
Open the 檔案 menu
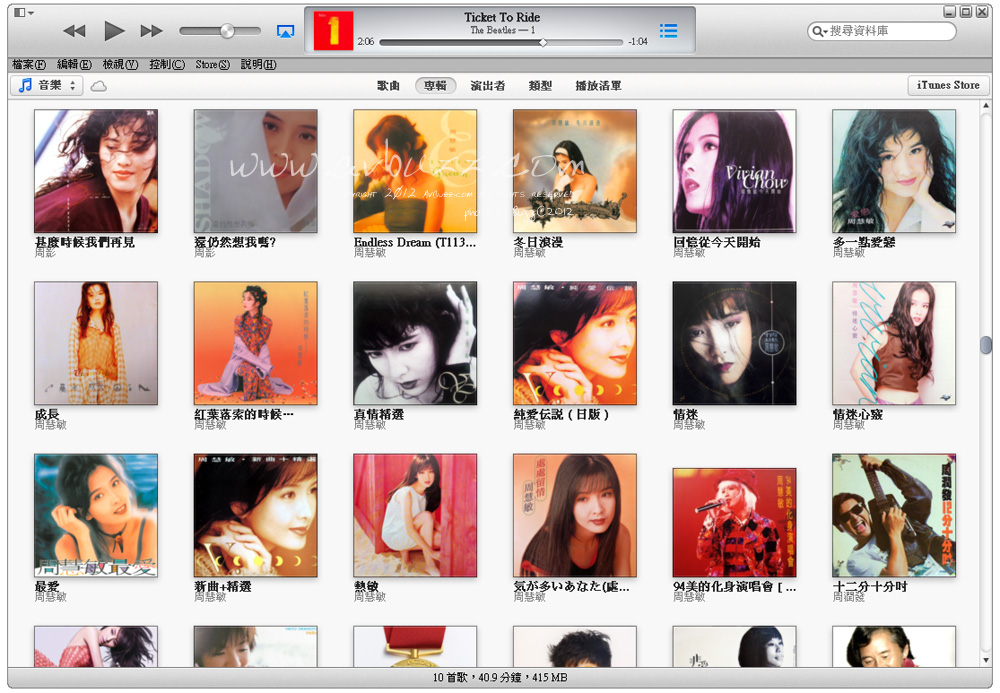coord(28,64)
